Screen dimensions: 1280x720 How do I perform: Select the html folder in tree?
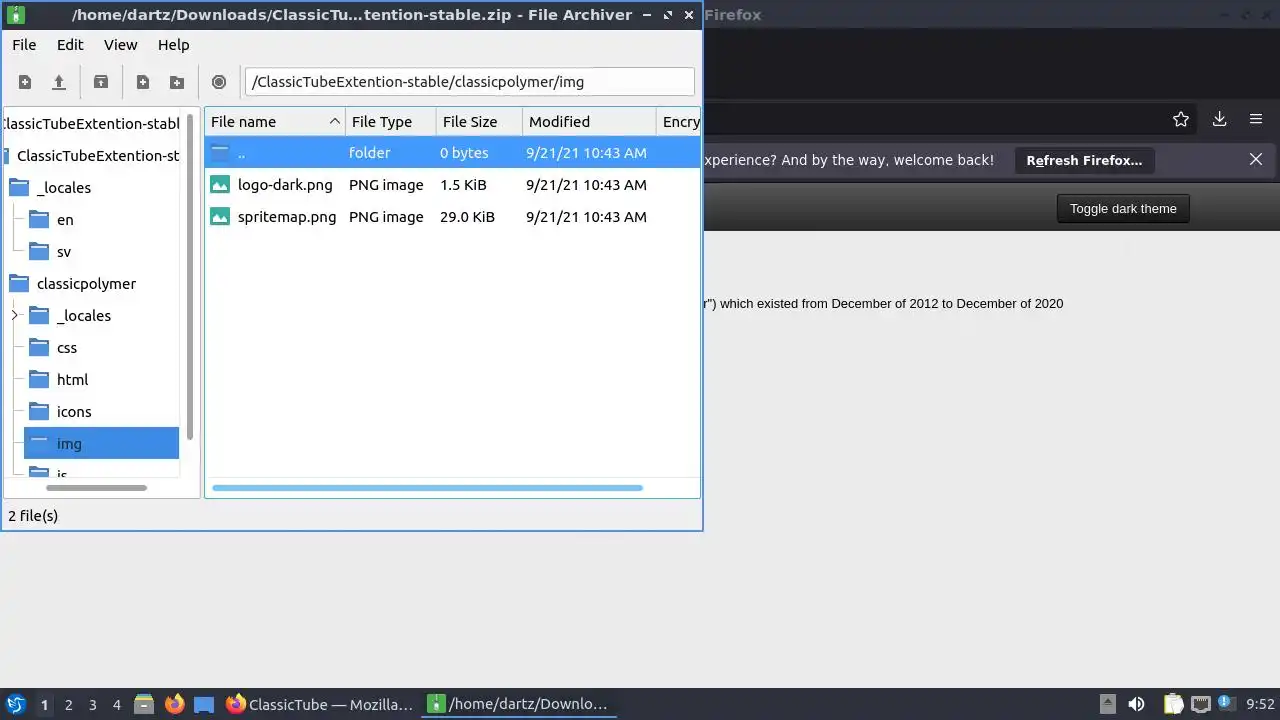click(58, 380)
